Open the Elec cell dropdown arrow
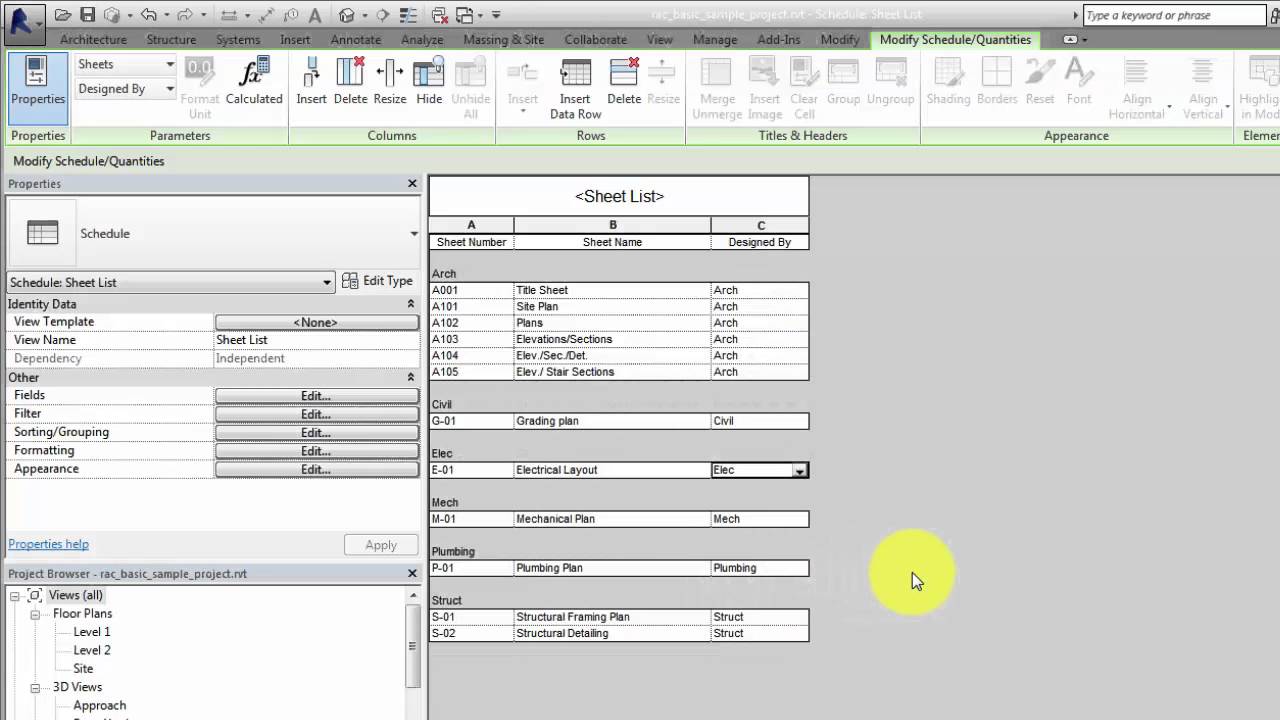This screenshot has width=1280, height=720. (799, 470)
